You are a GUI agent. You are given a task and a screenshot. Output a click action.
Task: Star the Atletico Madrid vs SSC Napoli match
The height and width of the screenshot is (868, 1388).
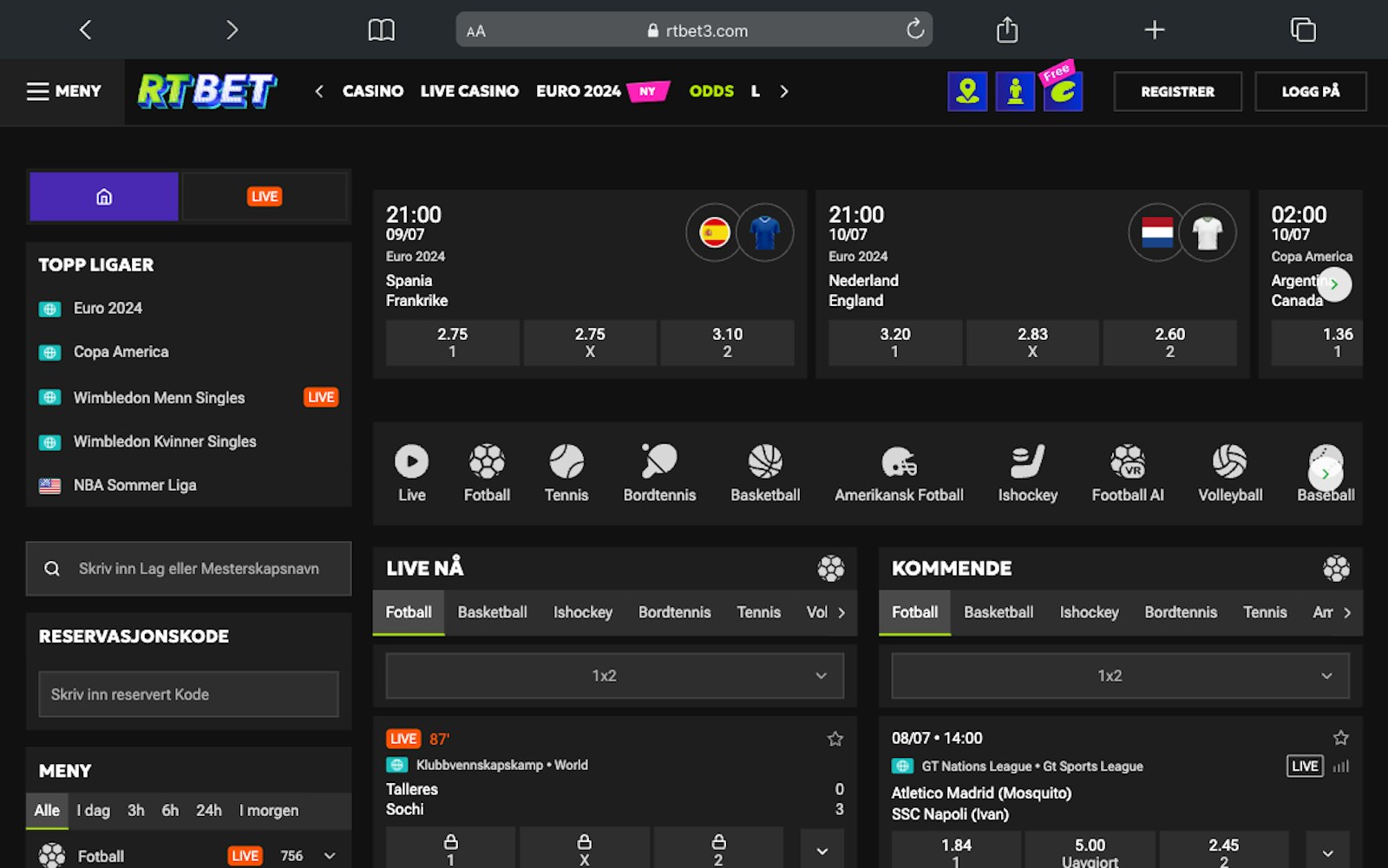pyautogui.click(x=1340, y=738)
